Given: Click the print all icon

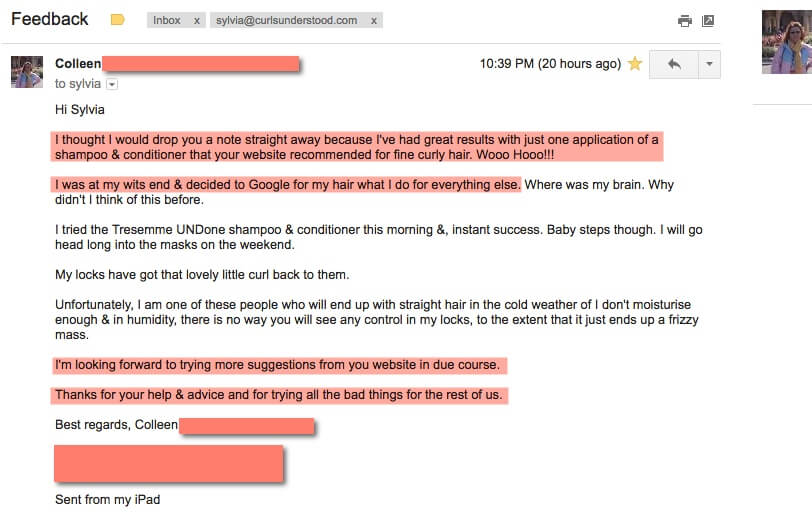Looking at the screenshot, I should (x=685, y=21).
